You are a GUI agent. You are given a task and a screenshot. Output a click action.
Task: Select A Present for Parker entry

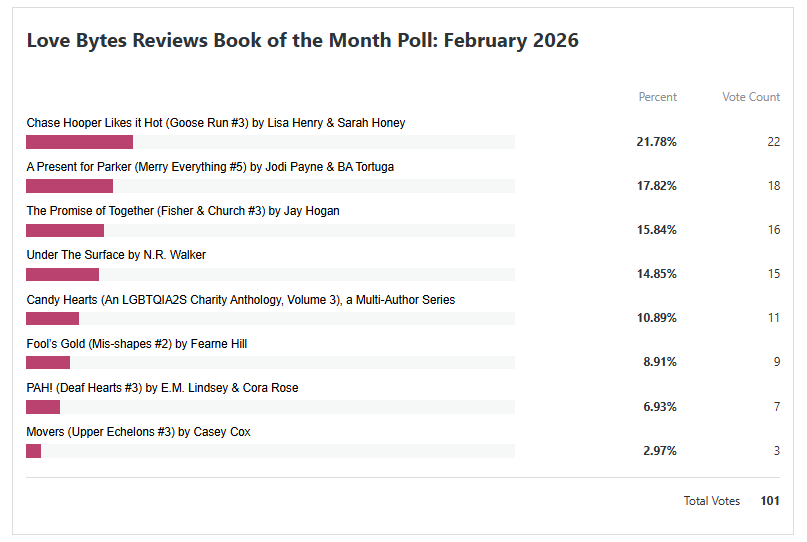210,167
